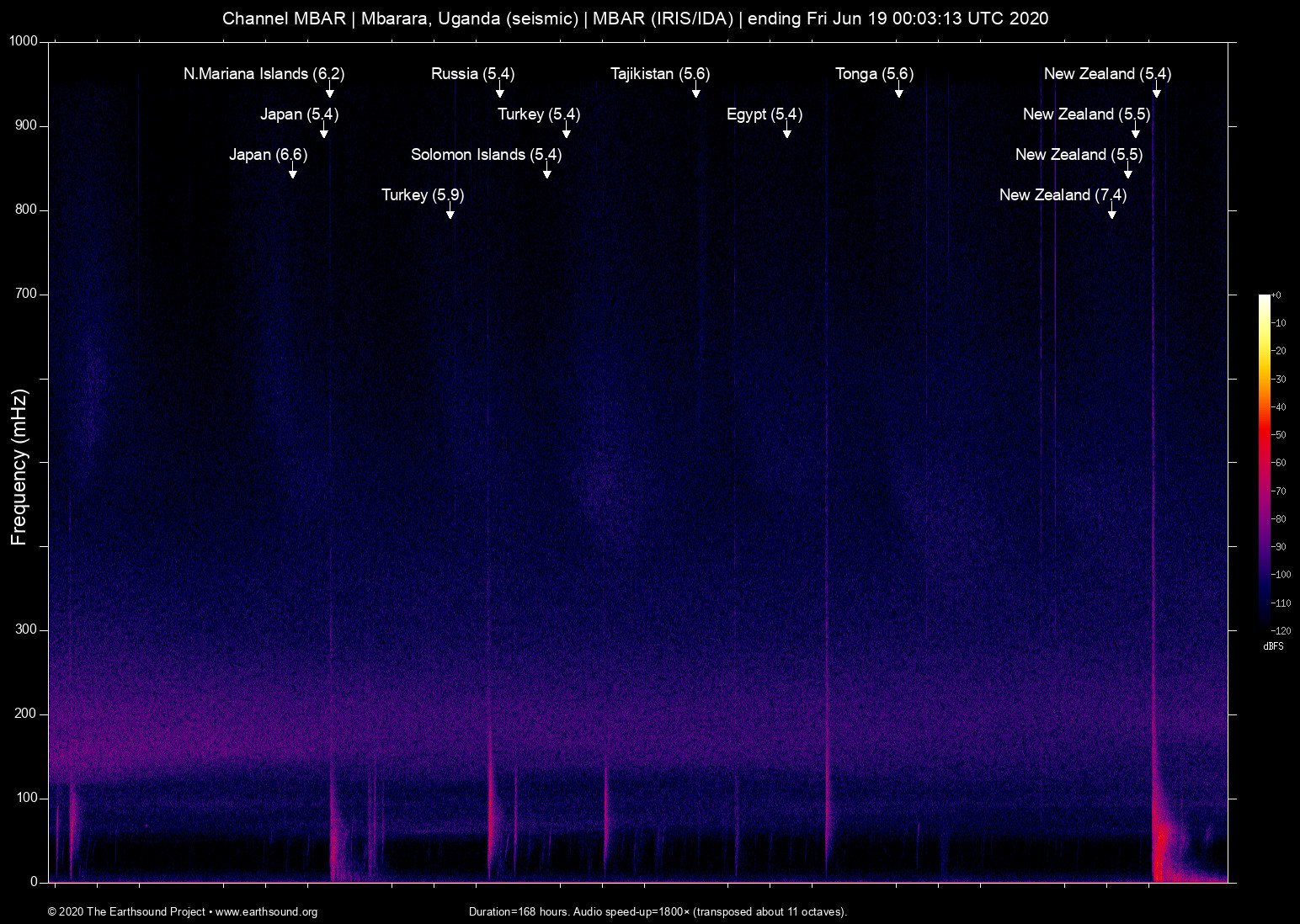Click the 300 tick label on frequency axis
The image size is (1300, 924).
pos(26,629)
